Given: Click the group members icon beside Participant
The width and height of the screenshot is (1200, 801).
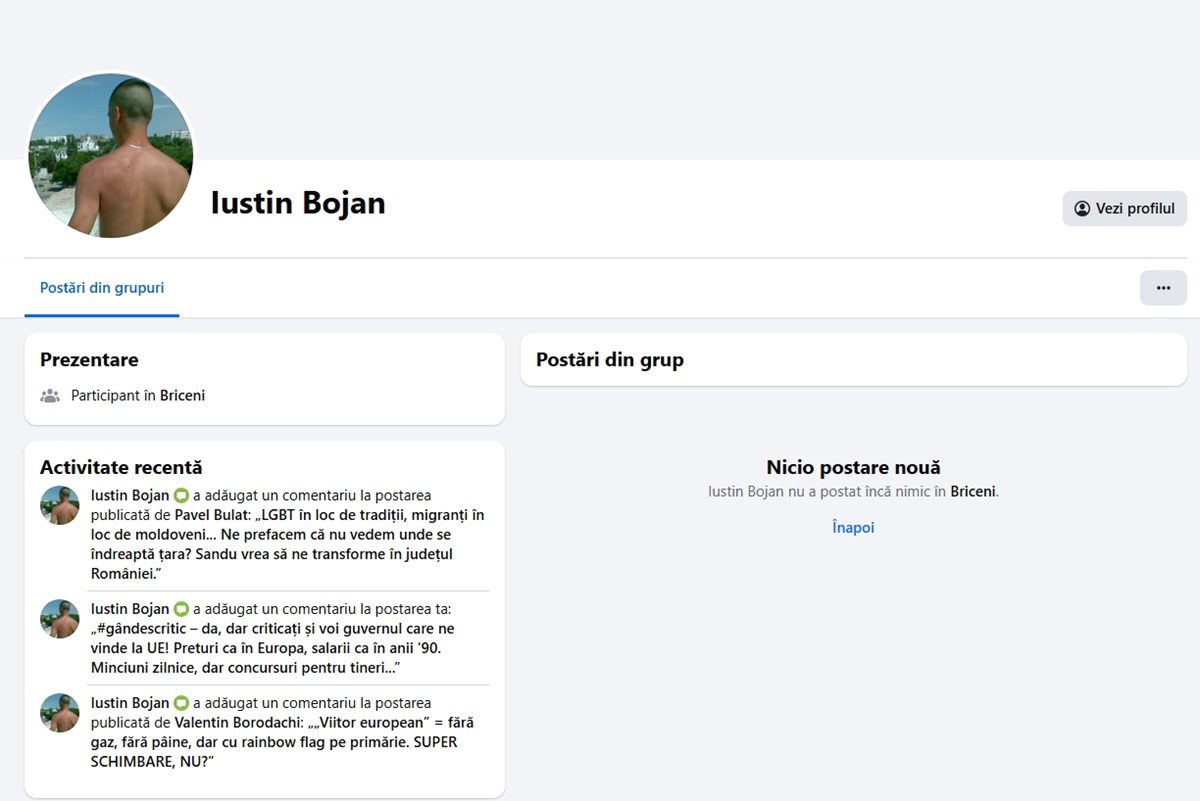Looking at the screenshot, I should click(x=50, y=396).
